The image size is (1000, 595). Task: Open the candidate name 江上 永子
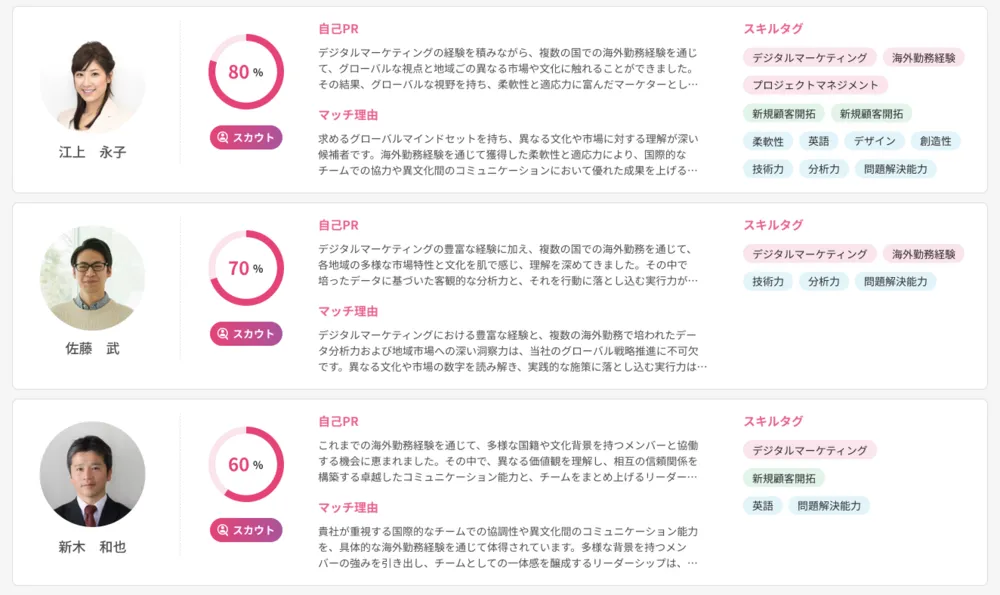(92, 153)
